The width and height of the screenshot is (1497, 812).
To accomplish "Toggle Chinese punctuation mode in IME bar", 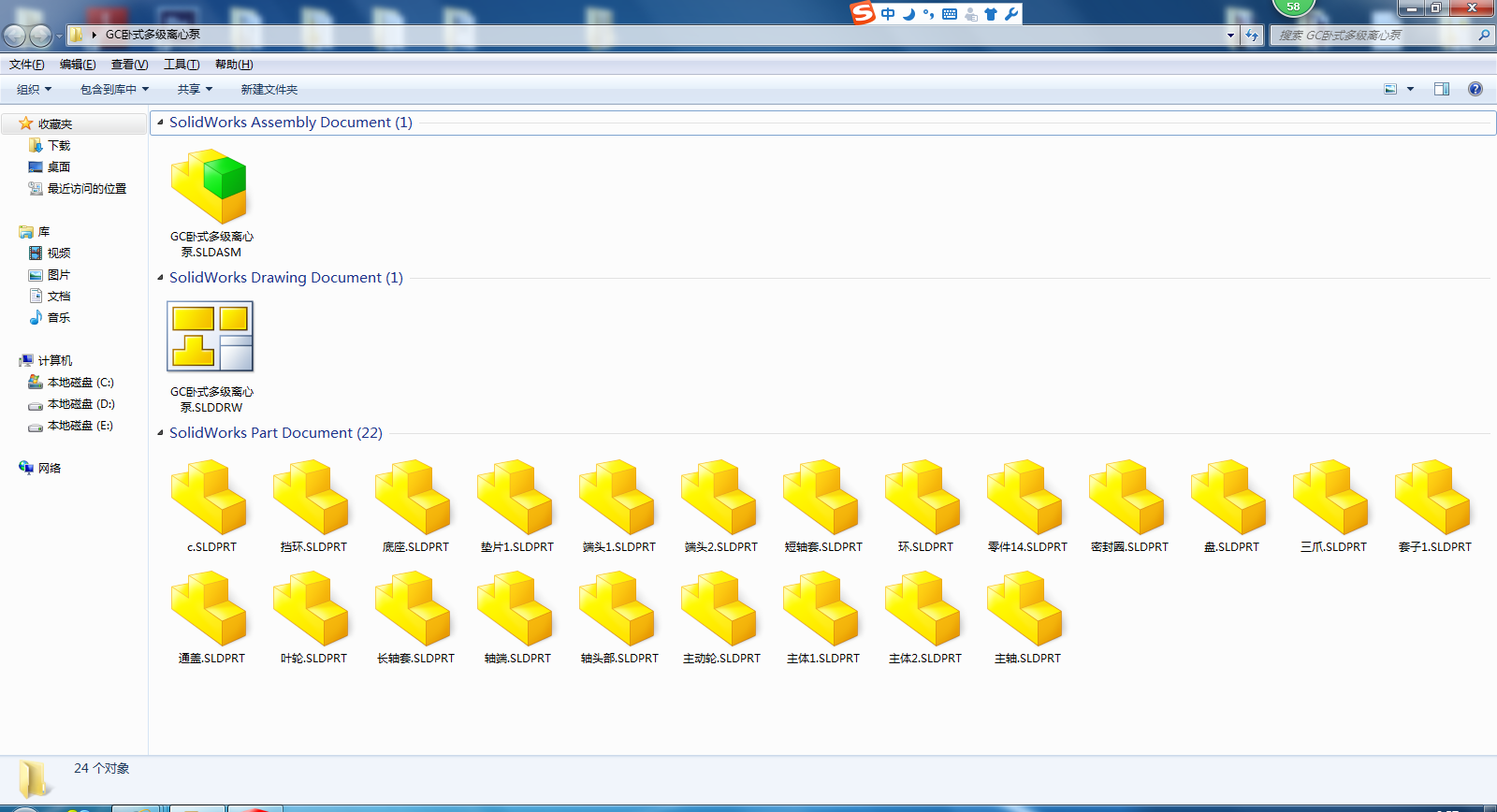I will [928, 14].
